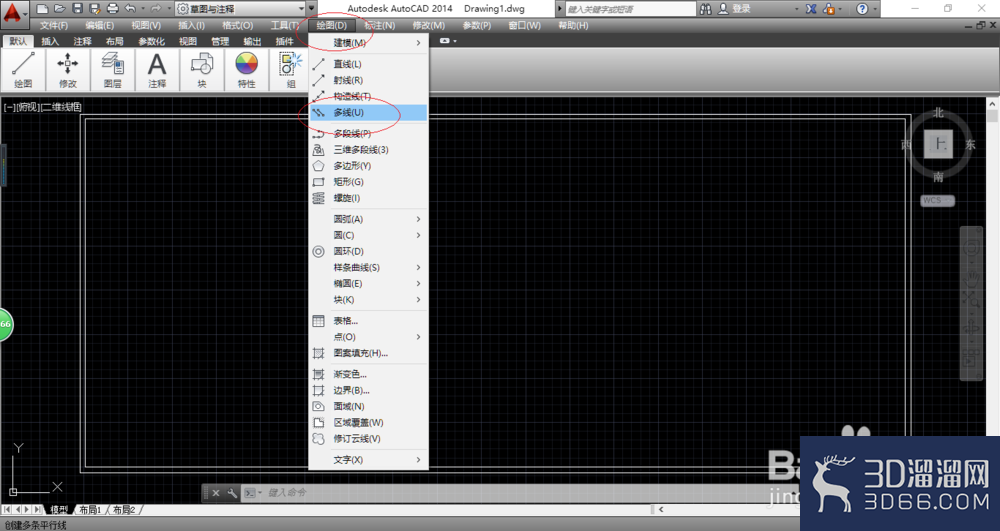Viewport: 1000px width, 531px height.
Task: Open the 图层 ribbon panel
Action: coord(112,70)
